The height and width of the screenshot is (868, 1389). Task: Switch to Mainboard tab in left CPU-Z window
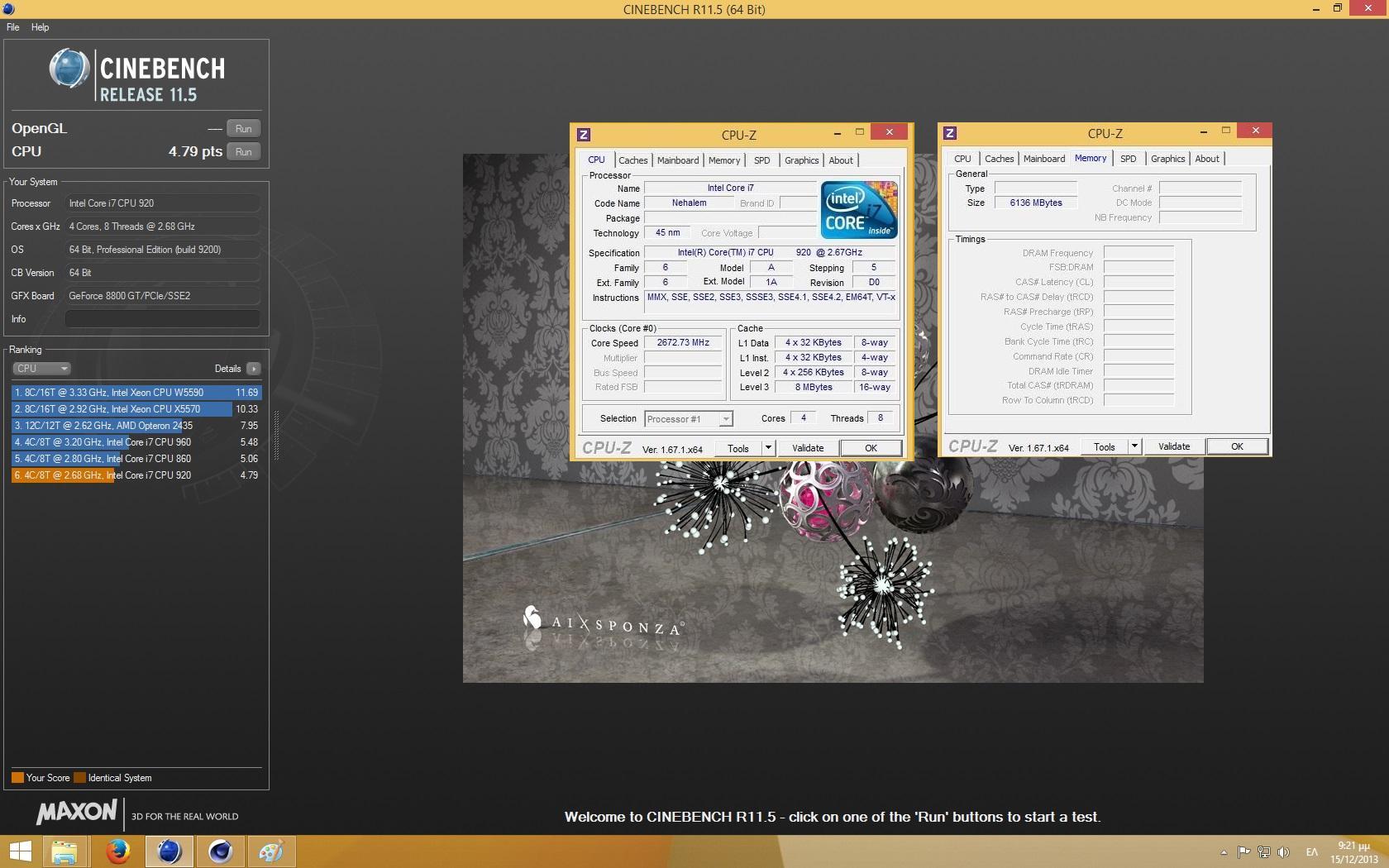[678, 160]
